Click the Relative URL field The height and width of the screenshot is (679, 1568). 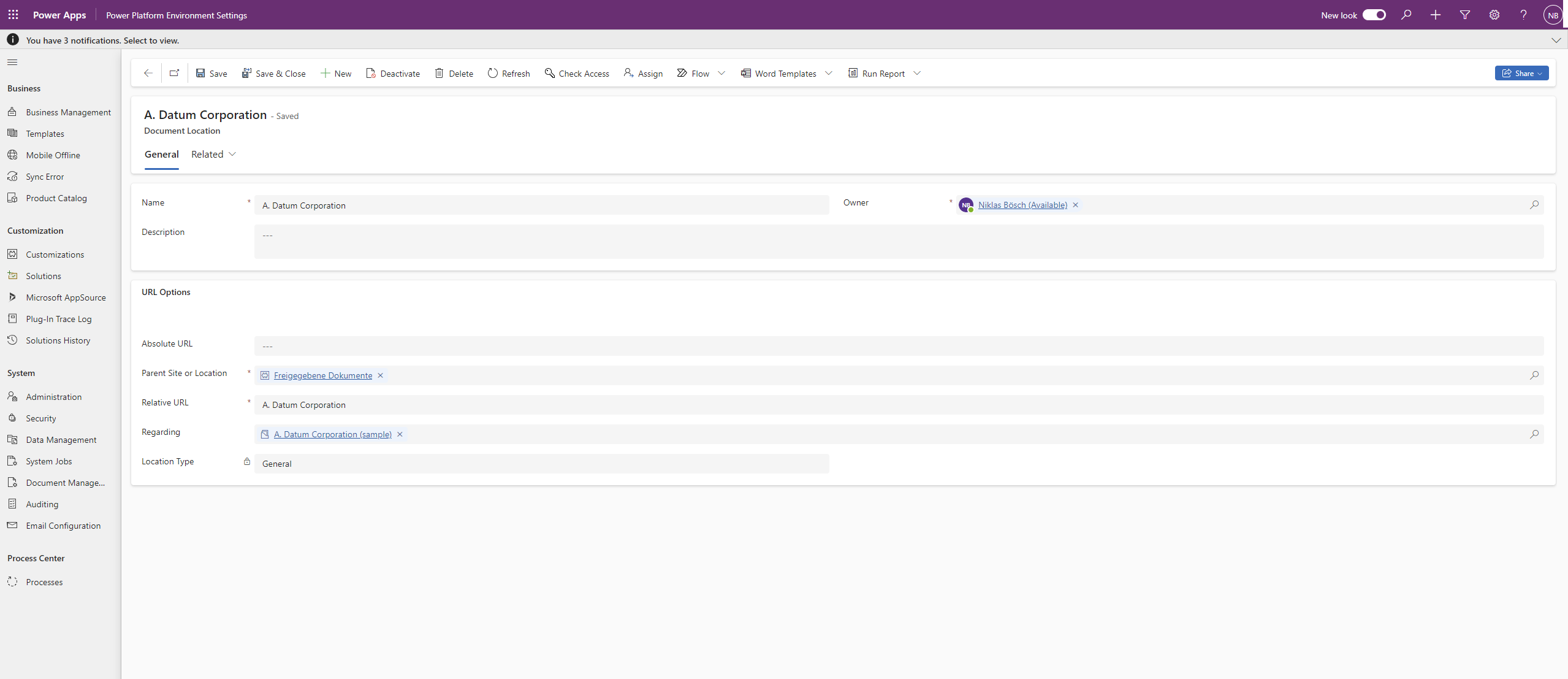(x=899, y=405)
